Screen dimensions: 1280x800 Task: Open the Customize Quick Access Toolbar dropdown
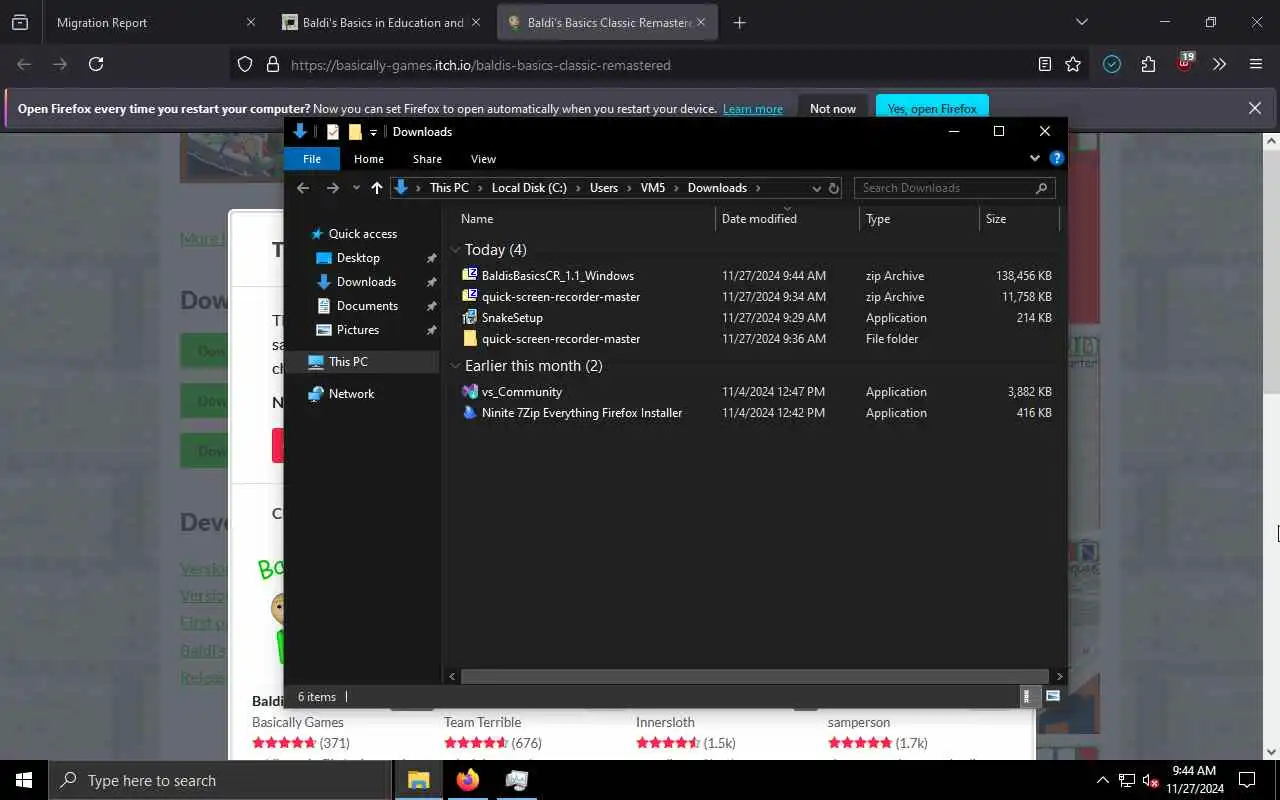[373, 132]
